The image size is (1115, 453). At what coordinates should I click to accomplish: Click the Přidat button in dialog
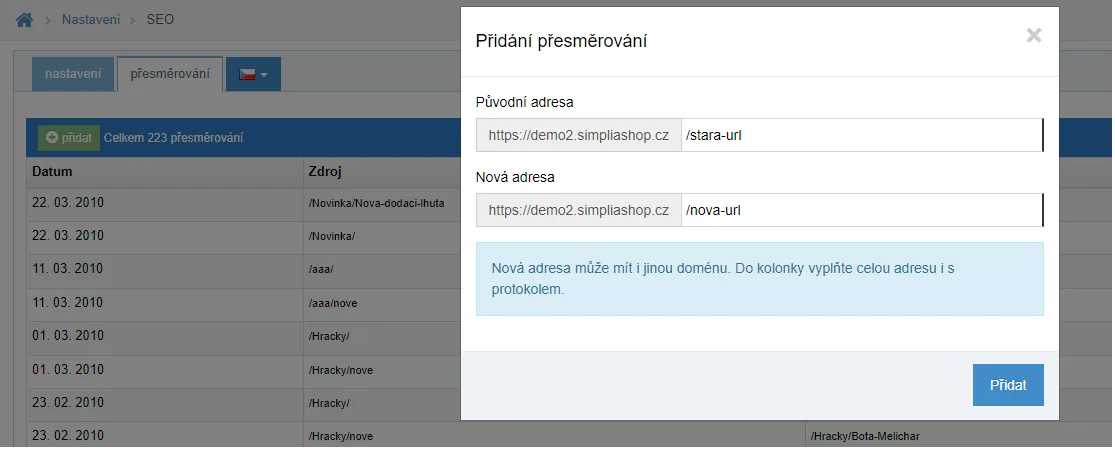click(x=1008, y=385)
